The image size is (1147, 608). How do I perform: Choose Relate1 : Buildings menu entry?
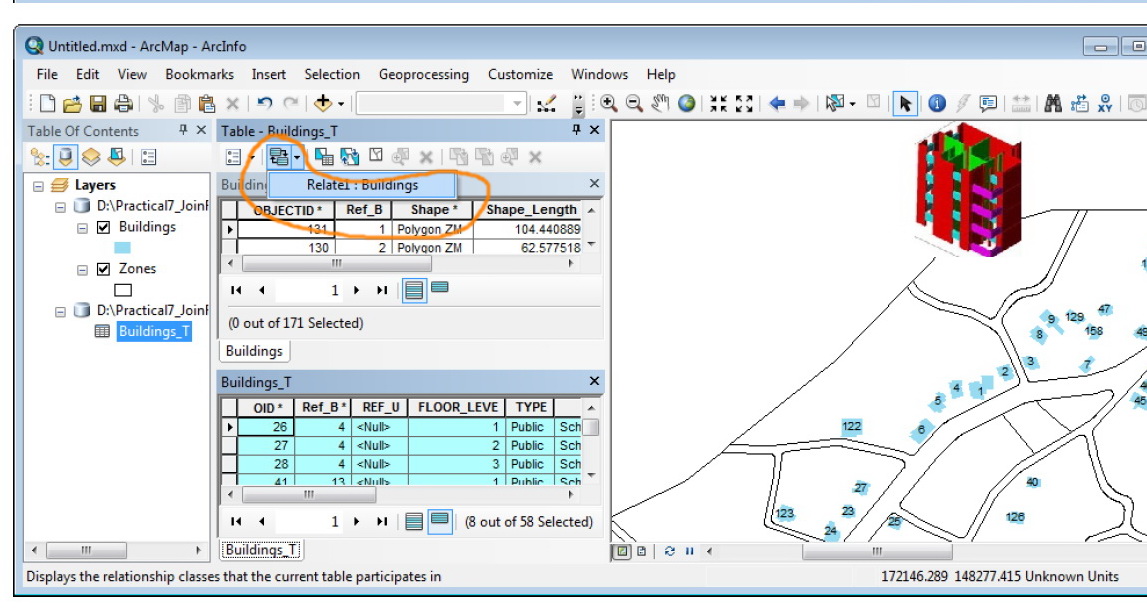click(x=362, y=185)
